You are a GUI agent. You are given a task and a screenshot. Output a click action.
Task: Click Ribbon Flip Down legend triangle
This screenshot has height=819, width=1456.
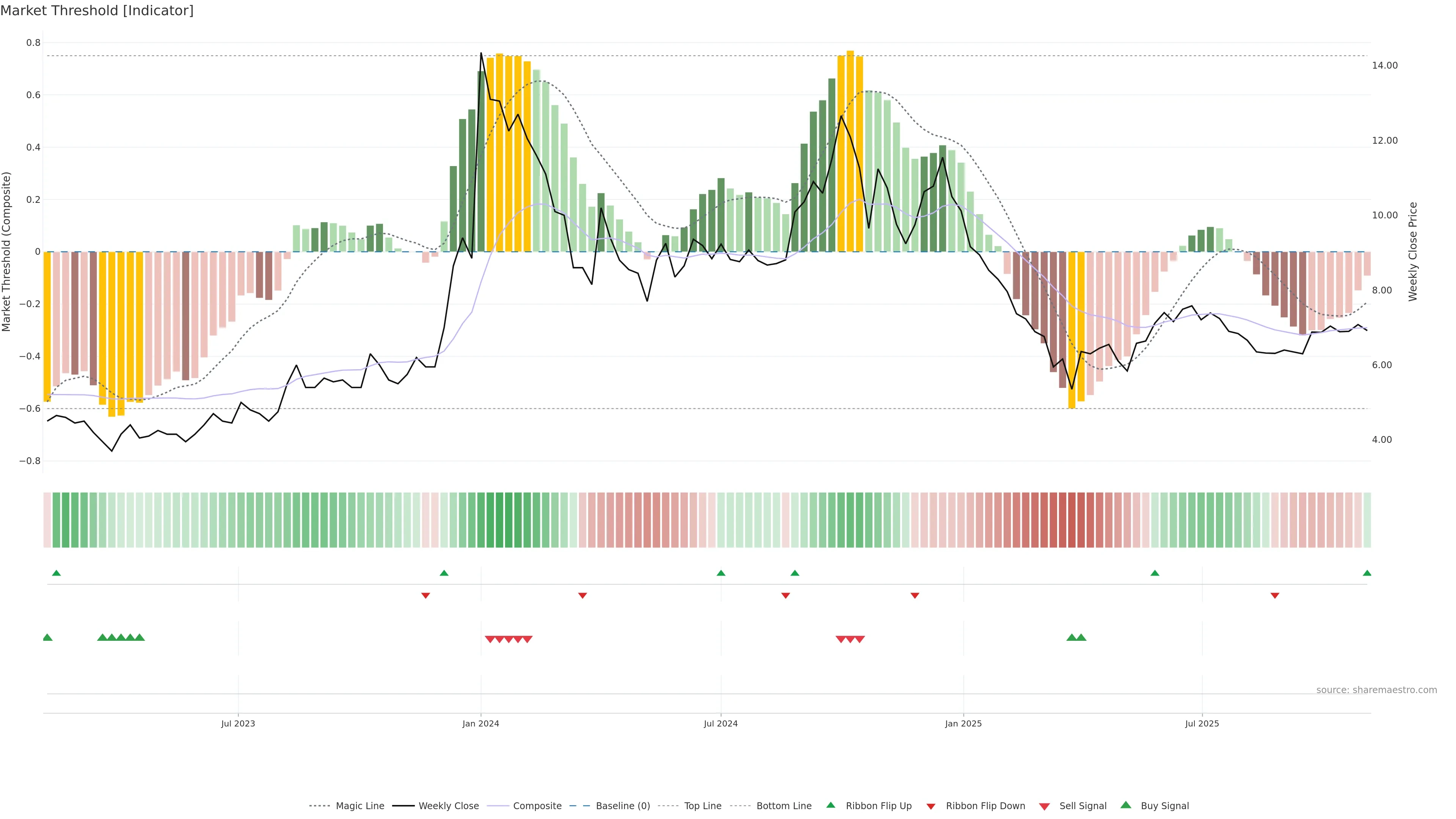coord(931,806)
